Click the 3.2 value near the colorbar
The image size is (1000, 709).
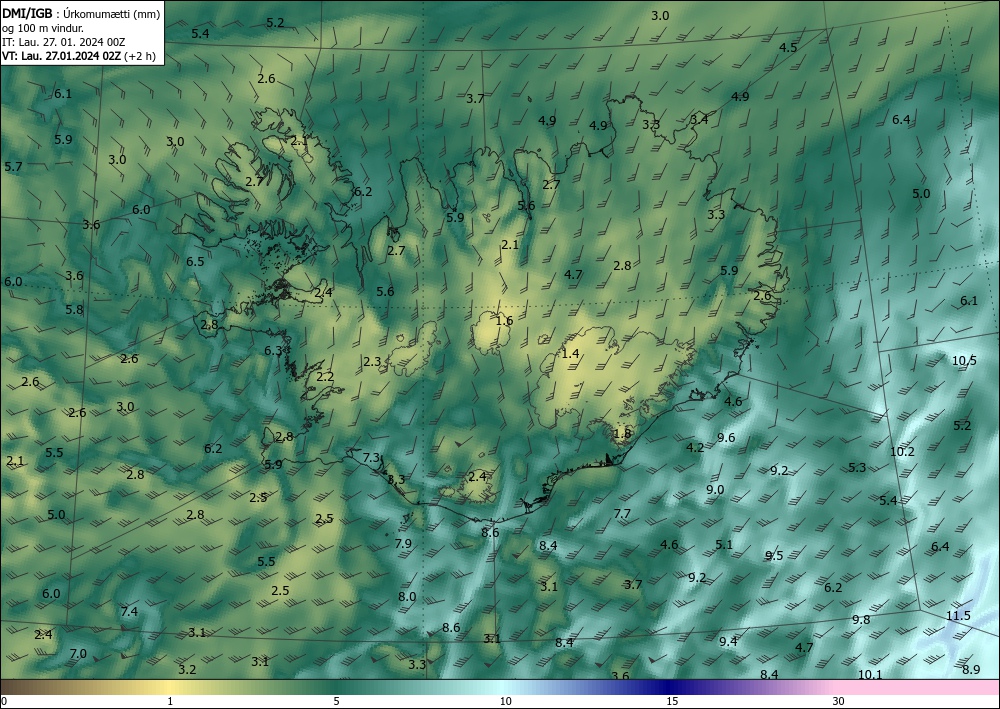pos(187,669)
